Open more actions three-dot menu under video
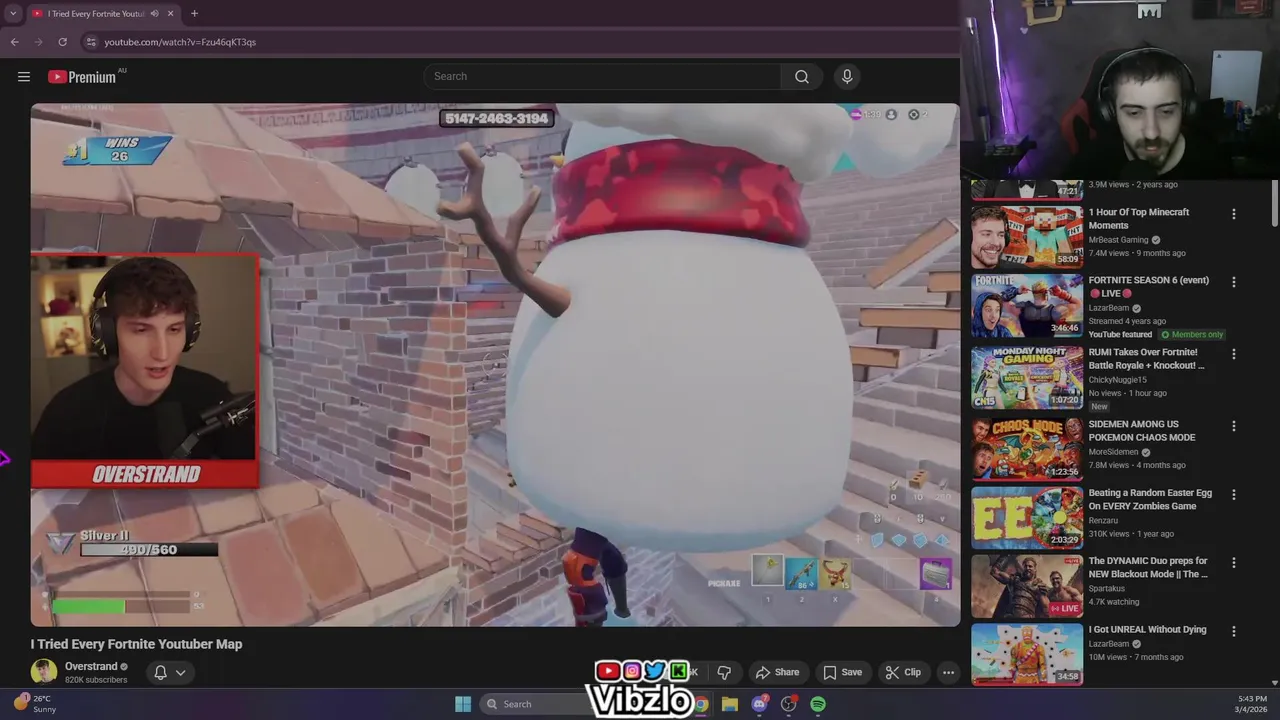 pos(948,672)
